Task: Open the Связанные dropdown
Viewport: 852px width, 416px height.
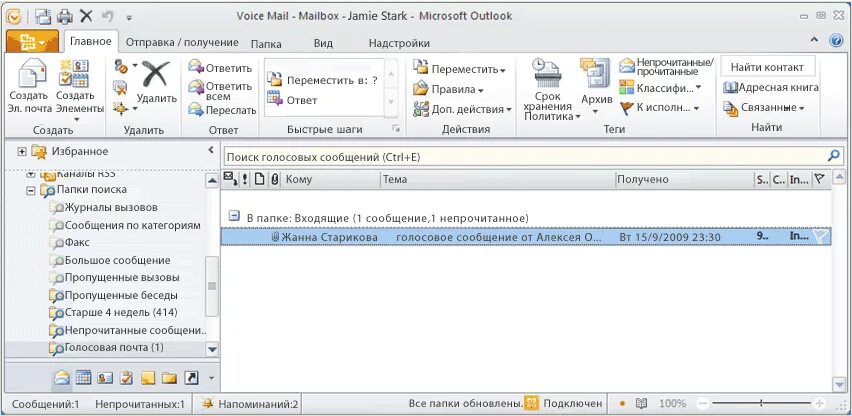Action: 763,108
